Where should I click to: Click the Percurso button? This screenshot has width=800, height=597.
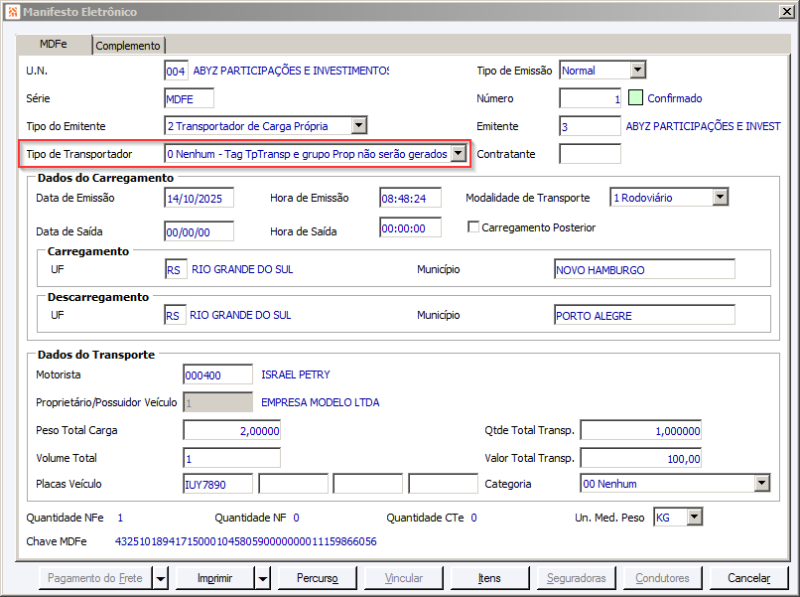click(317, 578)
